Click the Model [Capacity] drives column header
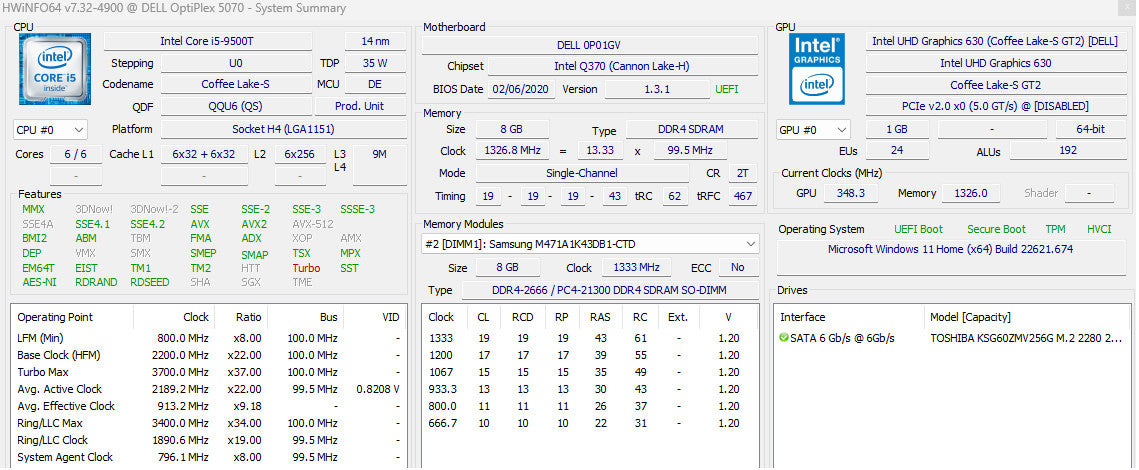 970,317
